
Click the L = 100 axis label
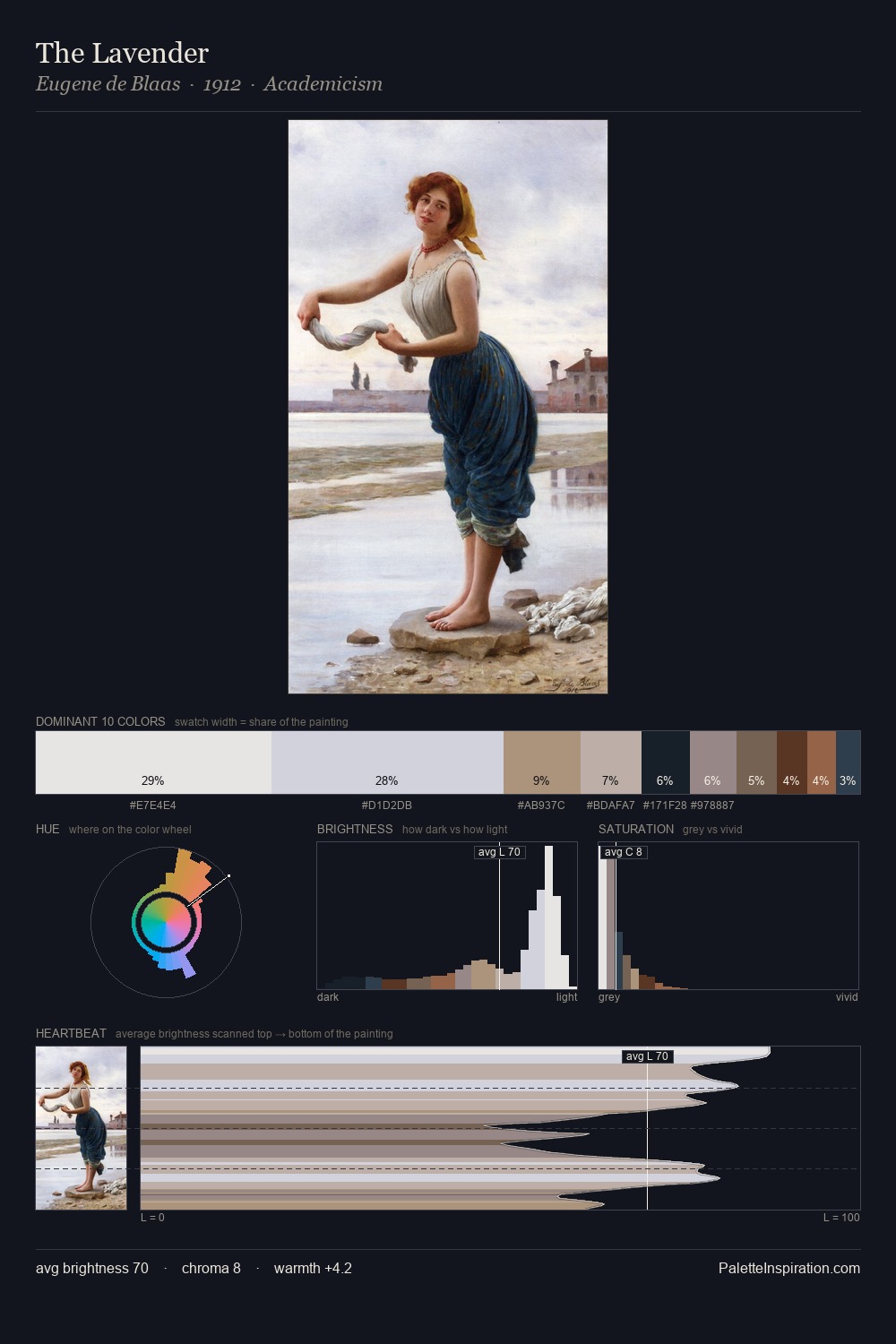point(841,1218)
